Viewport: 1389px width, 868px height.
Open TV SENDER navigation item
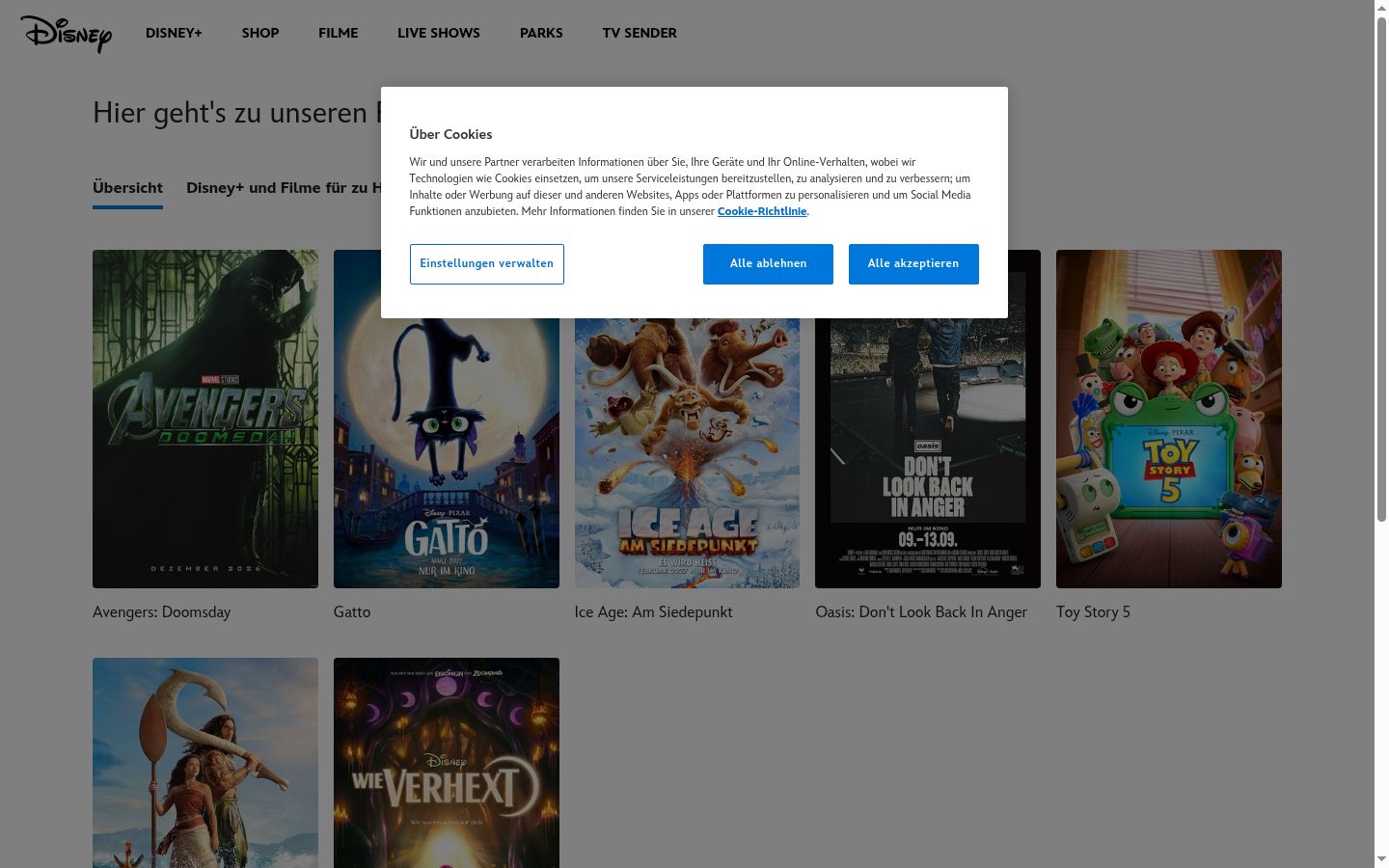(640, 33)
